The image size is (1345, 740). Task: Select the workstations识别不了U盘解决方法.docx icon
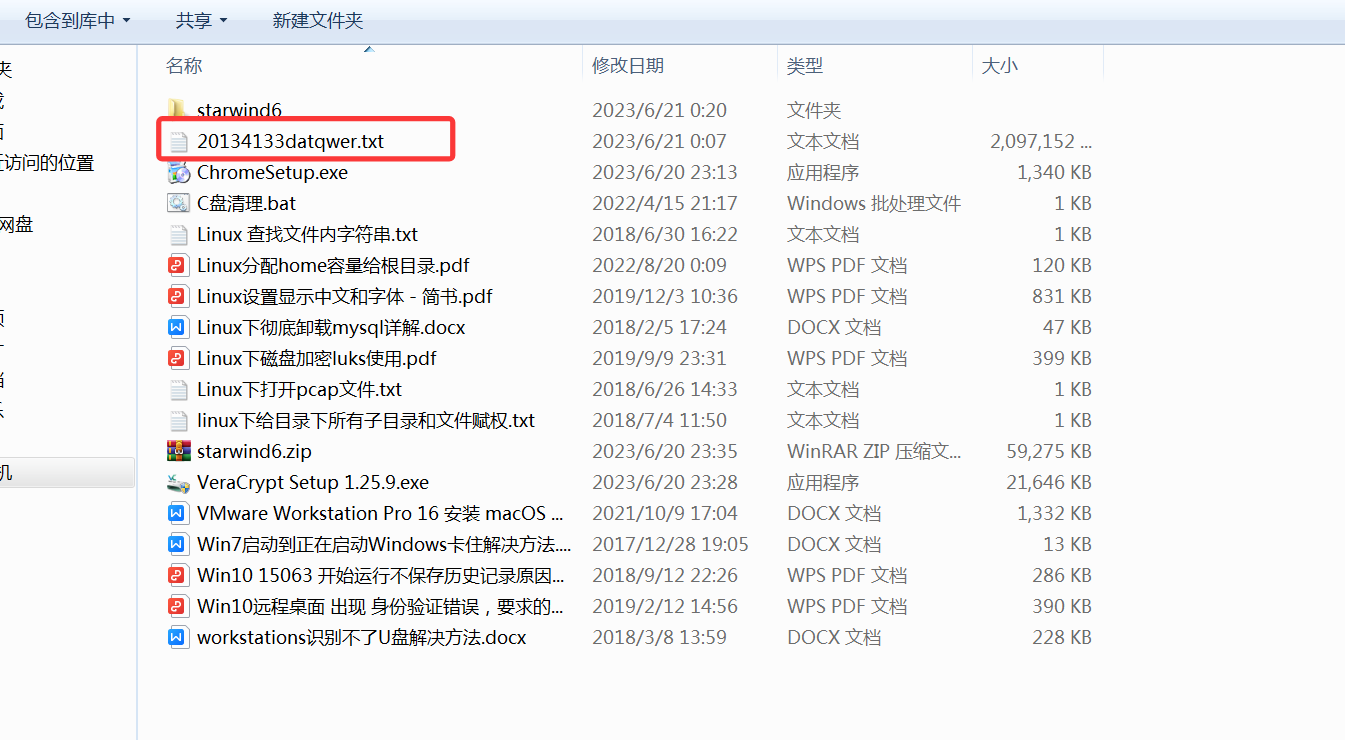tap(178, 637)
